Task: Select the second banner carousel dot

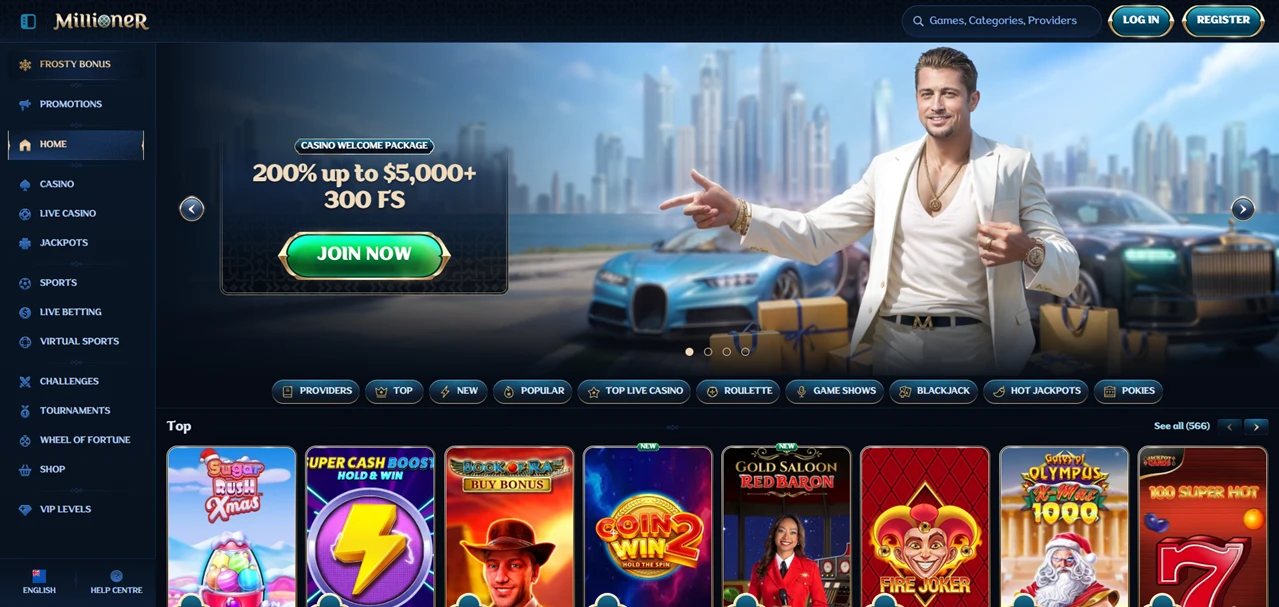Action: [x=708, y=352]
